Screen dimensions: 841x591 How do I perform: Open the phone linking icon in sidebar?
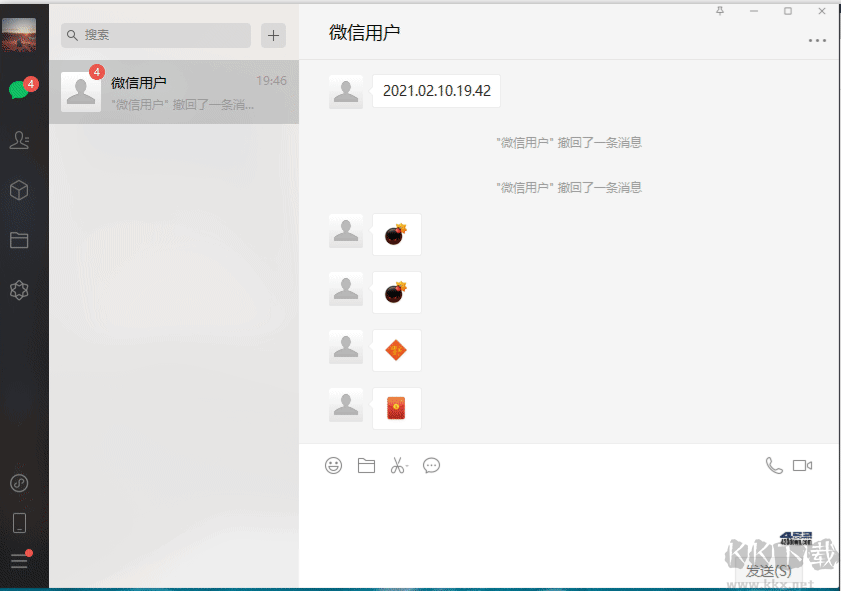point(19,523)
